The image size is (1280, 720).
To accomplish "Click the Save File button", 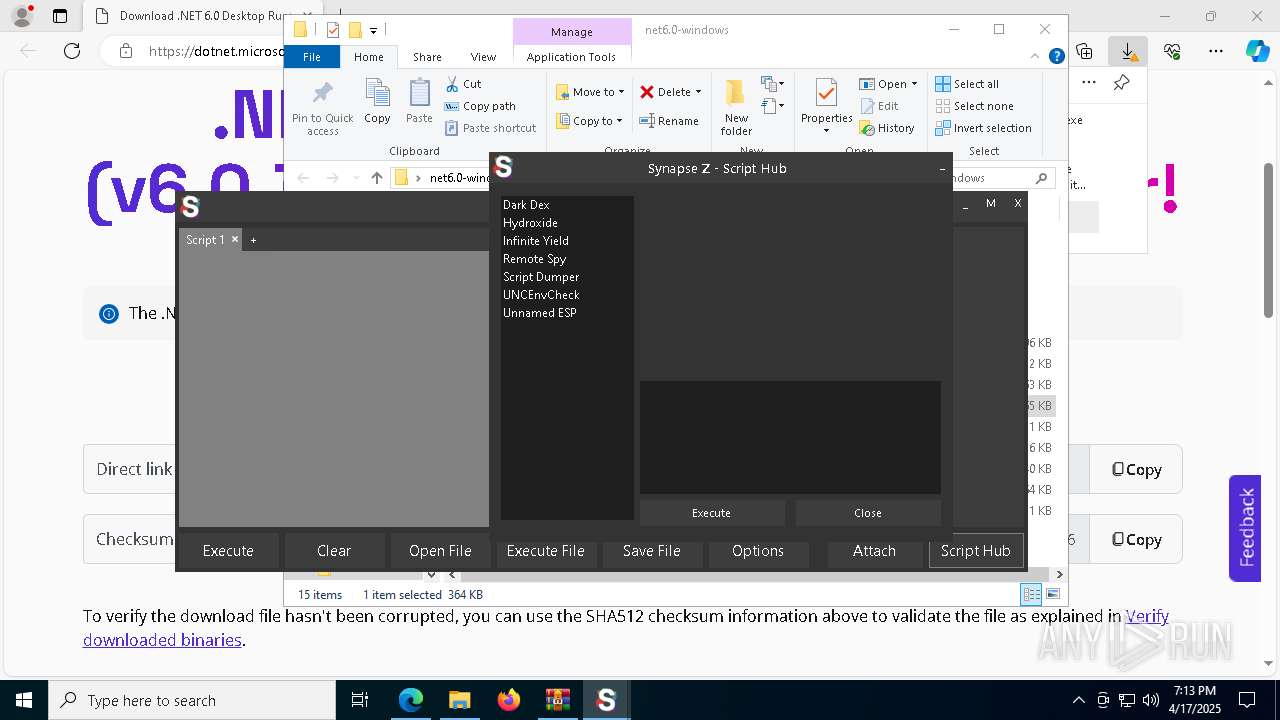I will (x=652, y=551).
